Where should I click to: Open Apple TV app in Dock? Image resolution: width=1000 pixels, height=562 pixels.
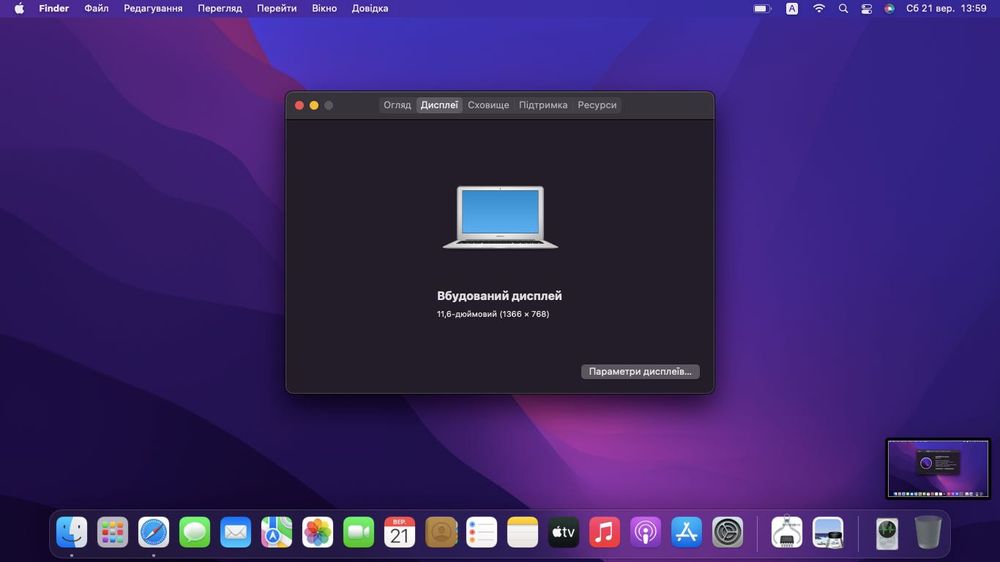click(563, 532)
